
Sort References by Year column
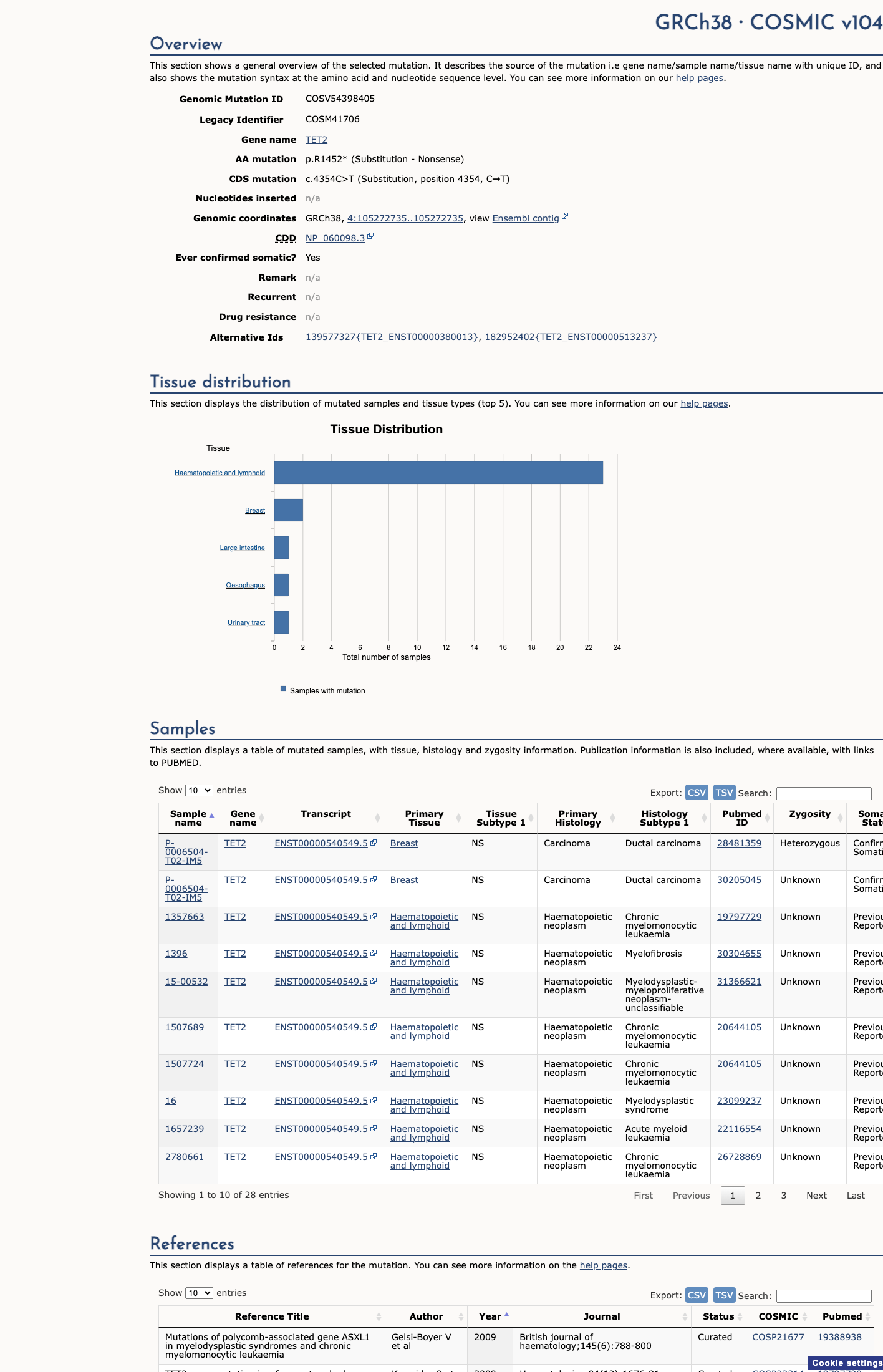coord(490,1316)
